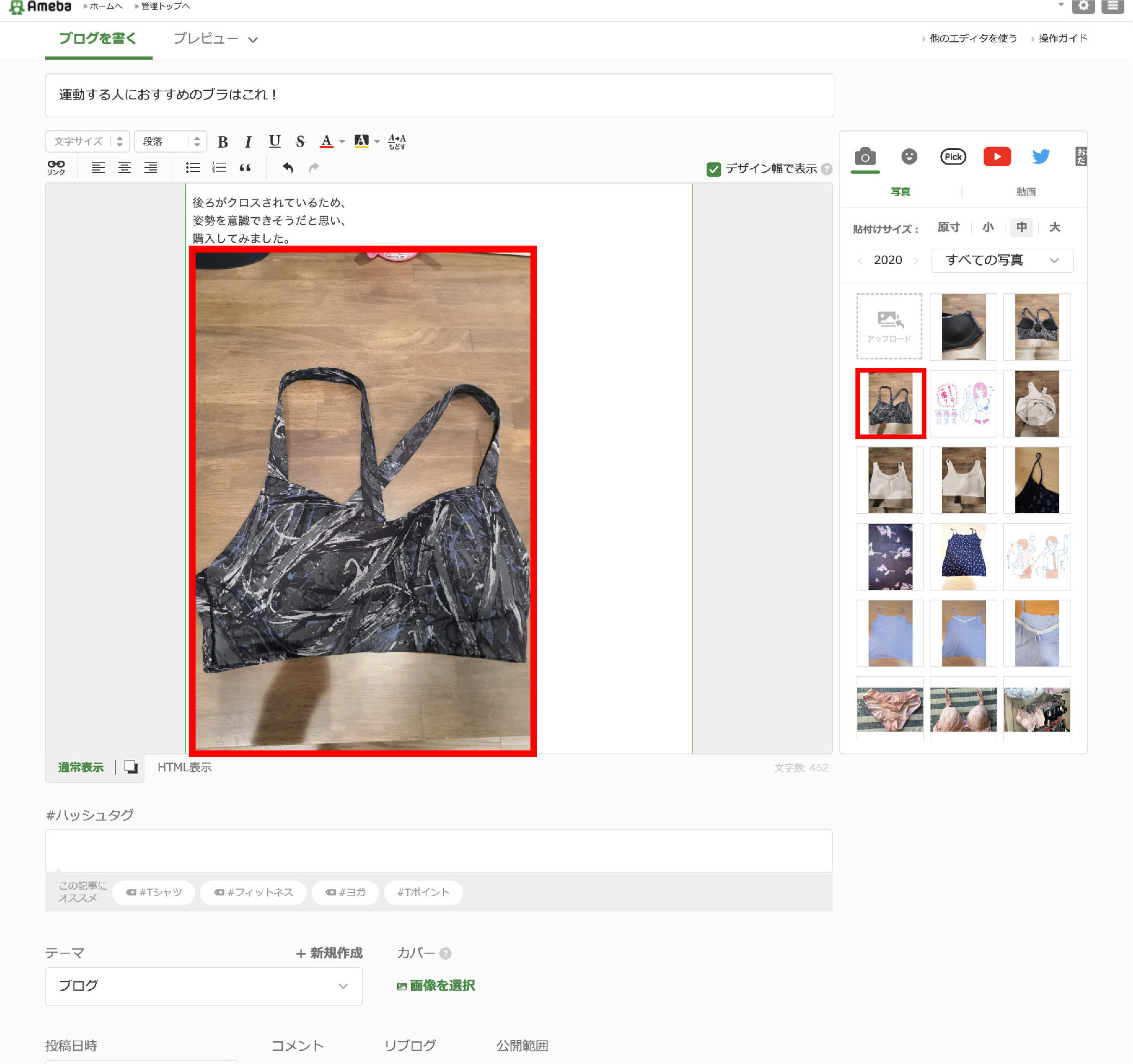
Task: Open the Twitter embed panel
Action: click(1041, 157)
